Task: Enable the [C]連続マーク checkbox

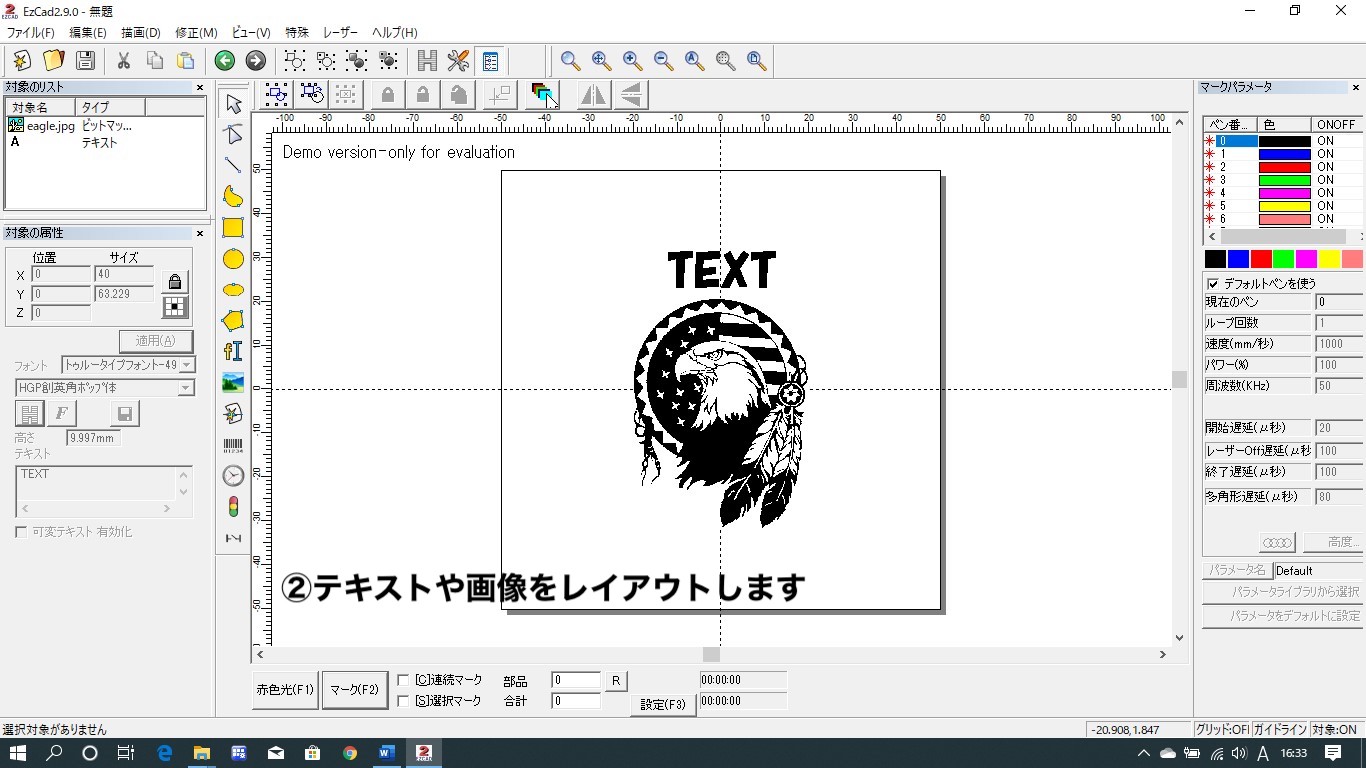Action: coord(403,680)
